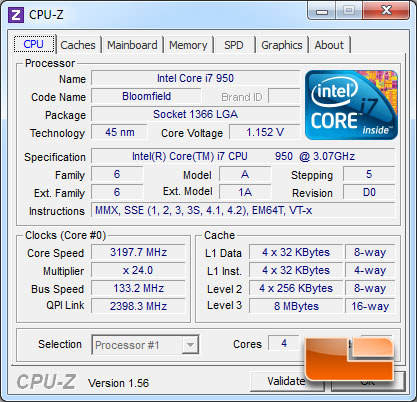Click the Specification text field
The height and width of the screenshot is (402, 417).
pos(243,156)
